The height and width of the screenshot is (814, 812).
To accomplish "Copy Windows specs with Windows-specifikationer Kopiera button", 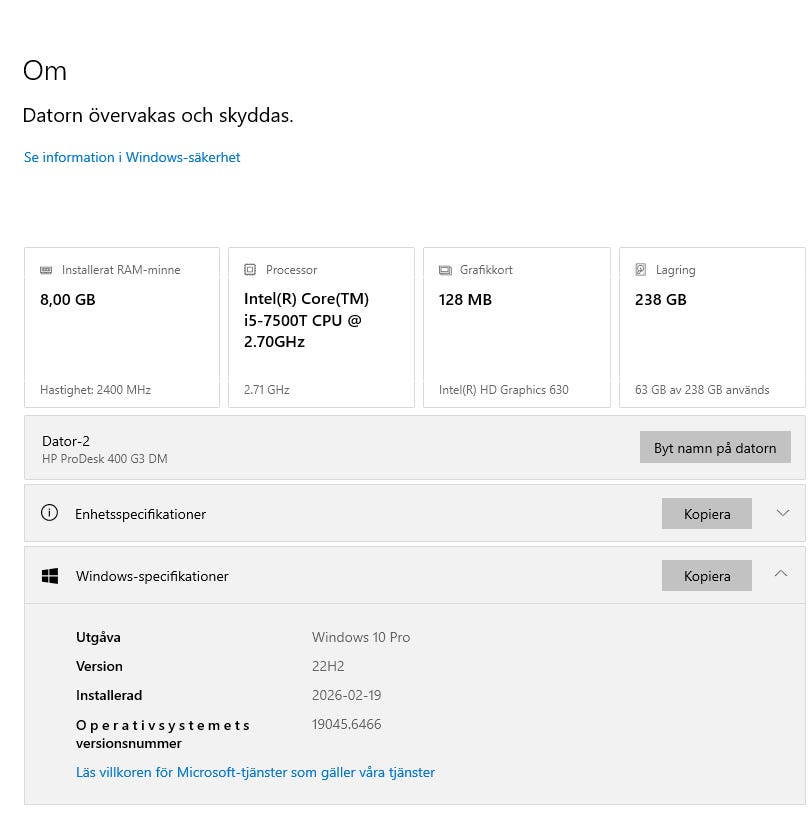I will pos(707,576).
